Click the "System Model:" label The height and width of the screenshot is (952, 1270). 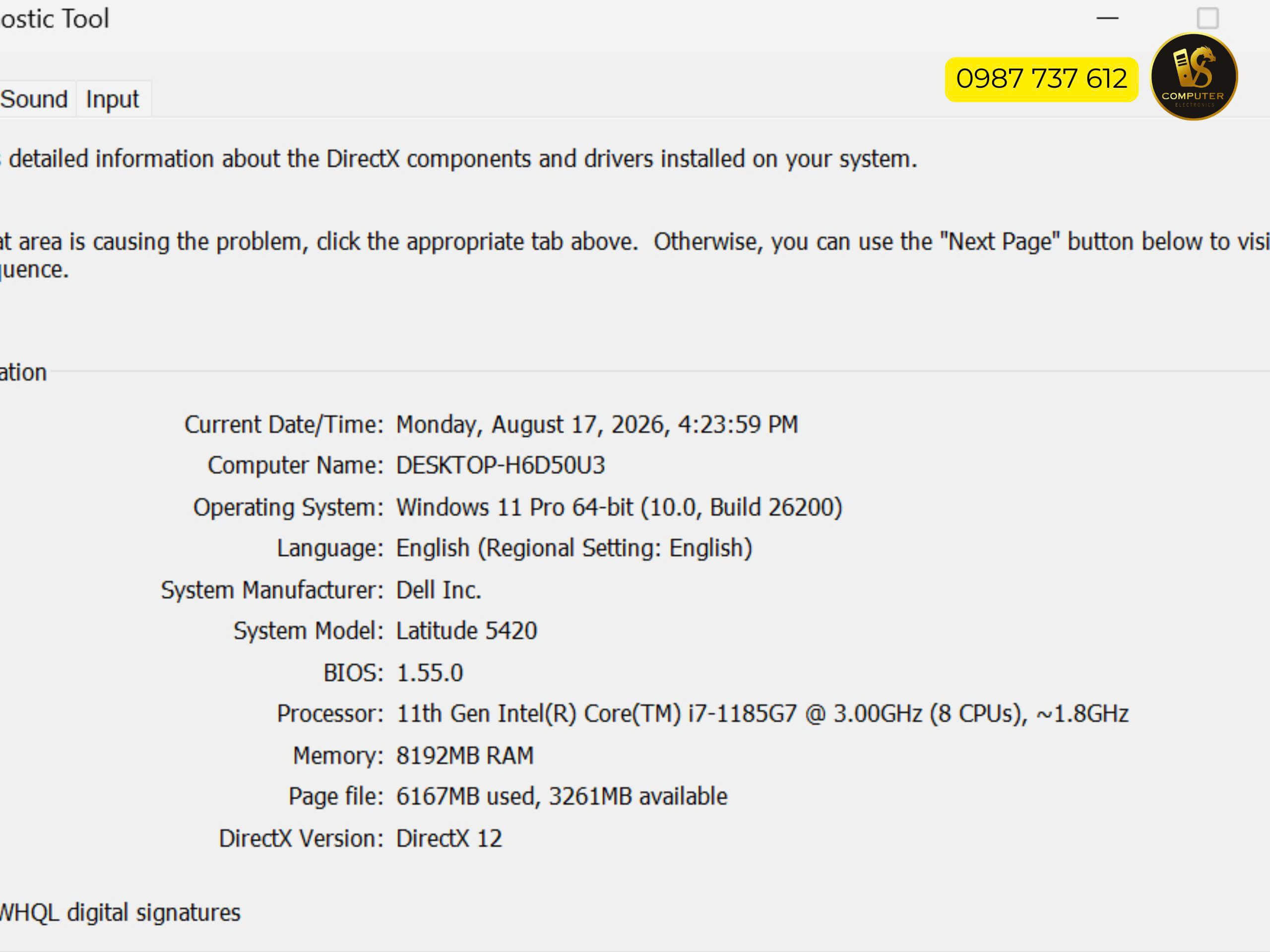[308, 631]
